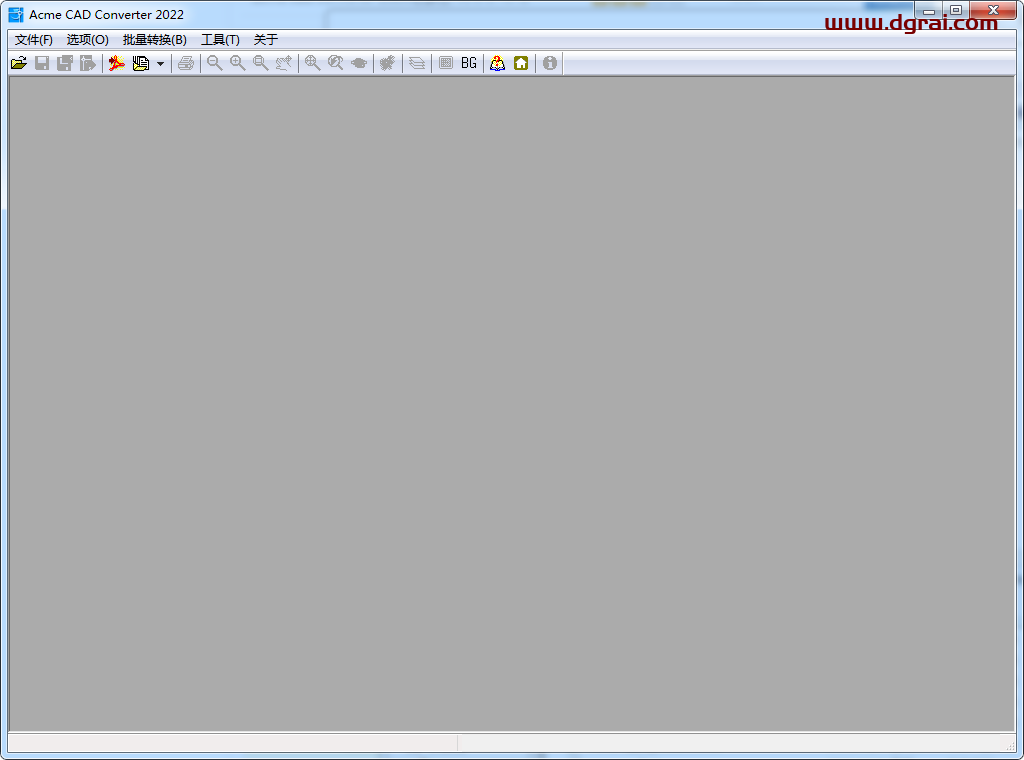
Task: Click the Save toolbar icon
Action: click(42, 63)
